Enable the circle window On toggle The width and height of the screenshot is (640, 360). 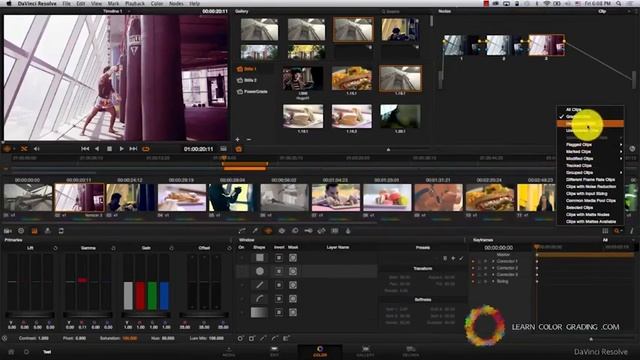pos(242,271)
